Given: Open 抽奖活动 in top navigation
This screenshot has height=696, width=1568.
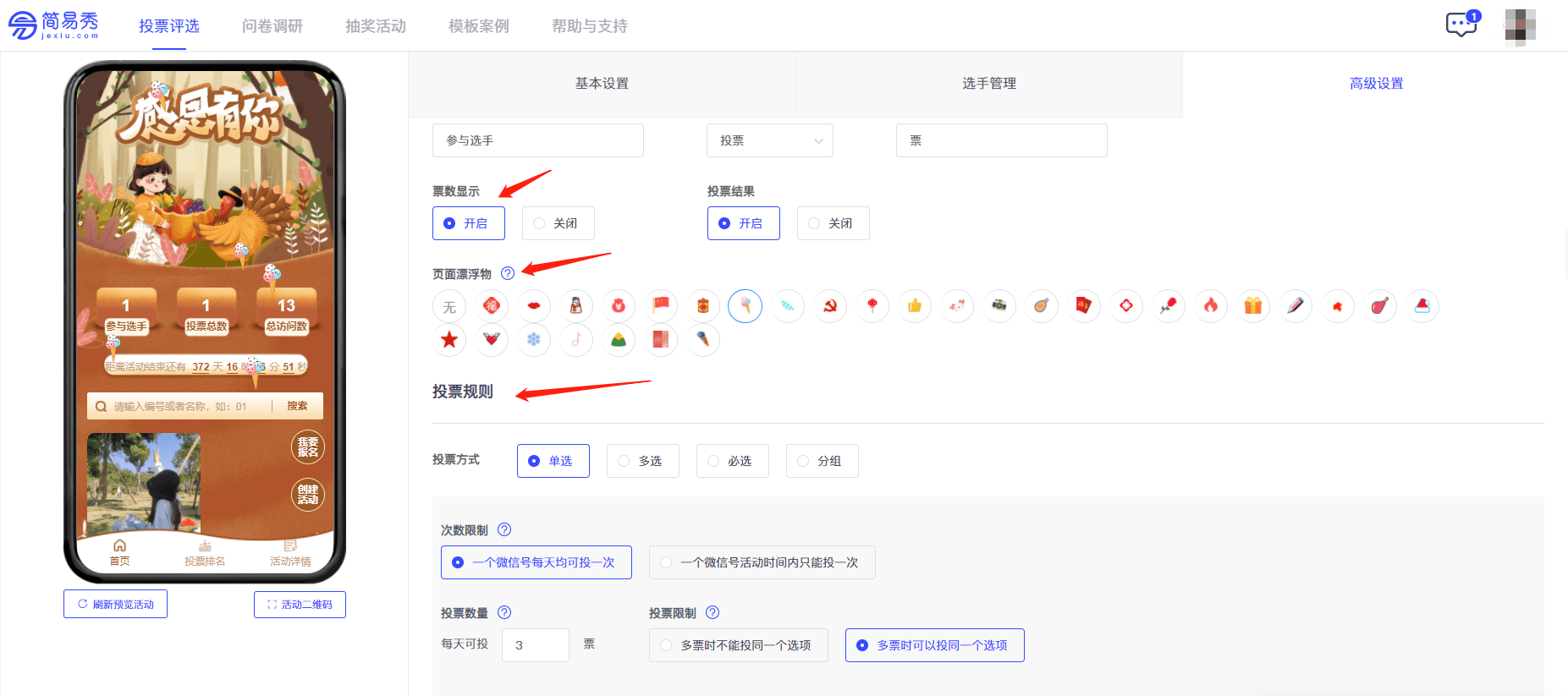Looking at the screenshot, I should pos(376,26).
